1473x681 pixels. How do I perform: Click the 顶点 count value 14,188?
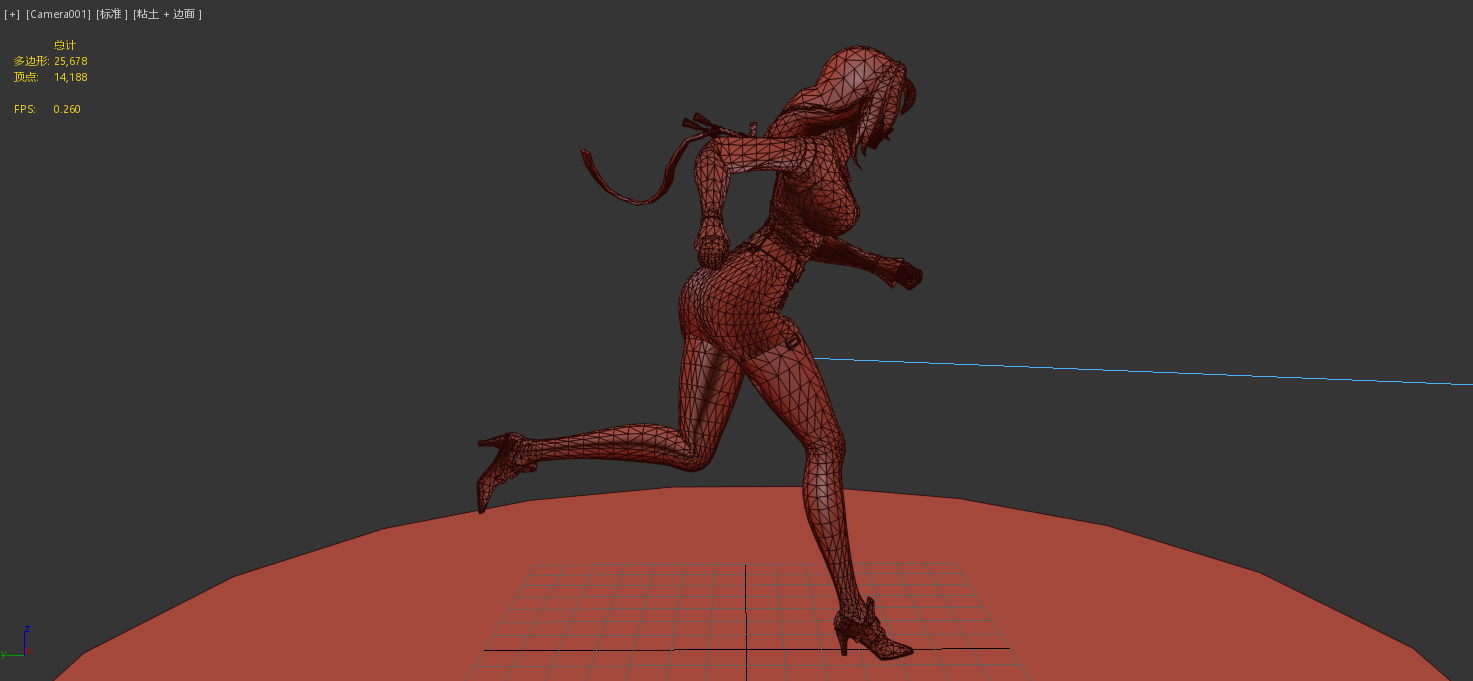[70, 77]
